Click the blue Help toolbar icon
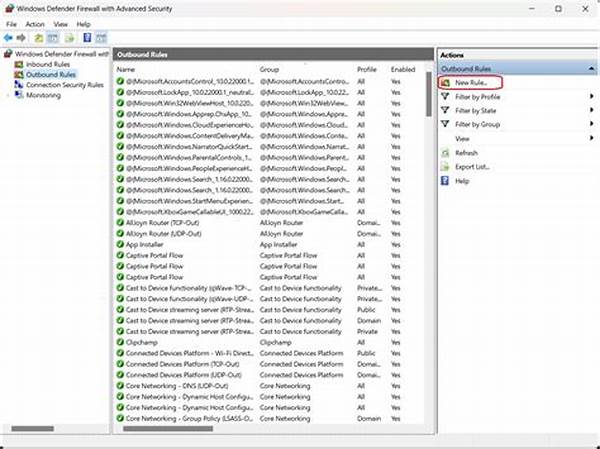This screenshot has height=449, width=600. 87,38
